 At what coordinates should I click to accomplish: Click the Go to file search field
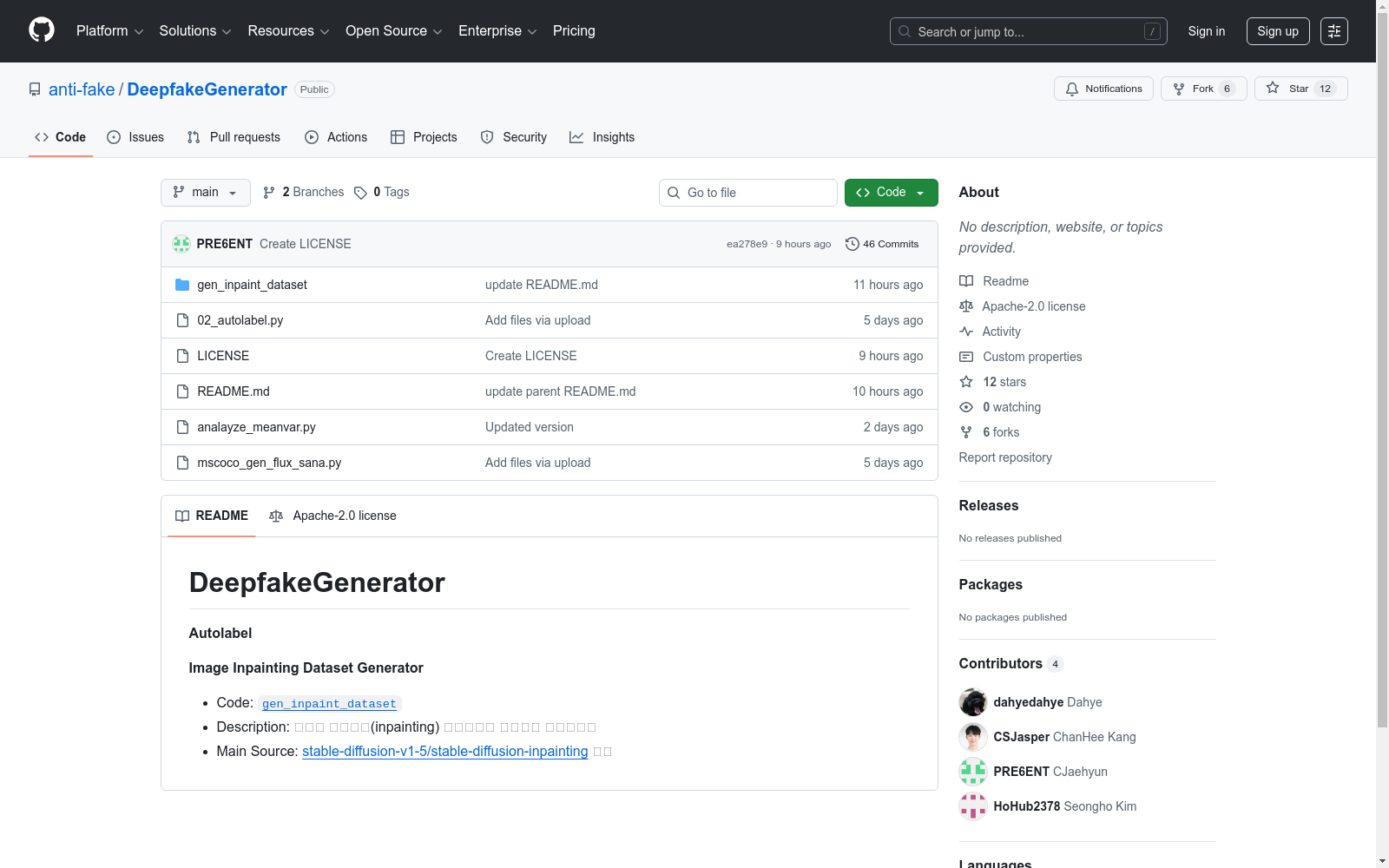(x=748, y=193)
